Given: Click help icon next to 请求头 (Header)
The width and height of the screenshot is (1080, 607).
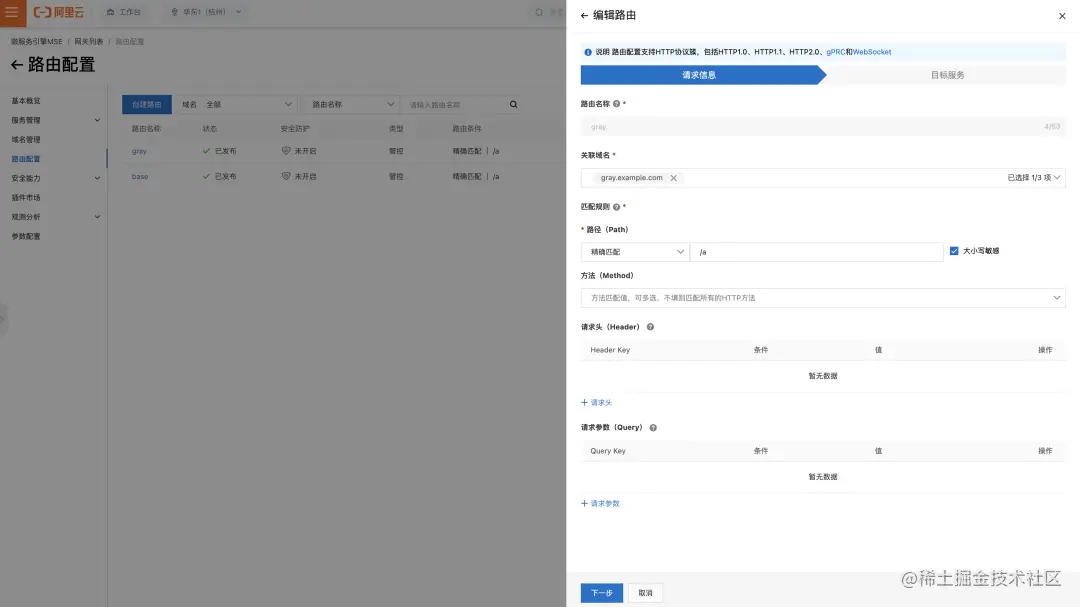Looking at the screenshot, I should (650, 327).
